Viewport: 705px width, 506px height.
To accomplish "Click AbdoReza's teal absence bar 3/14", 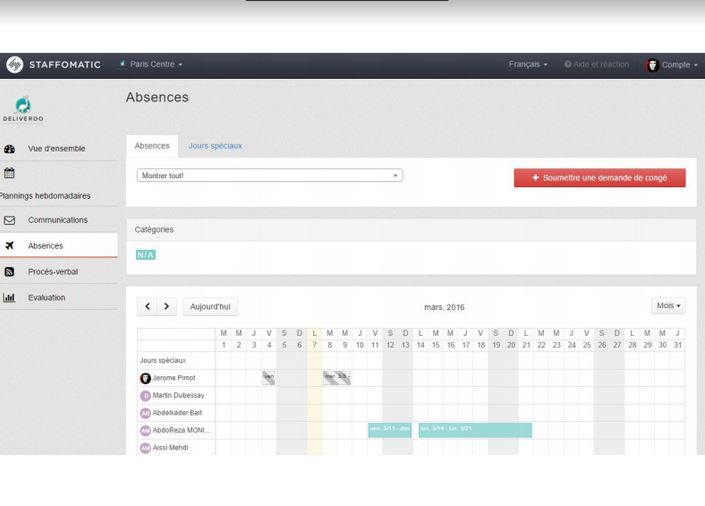I will 475,429.
